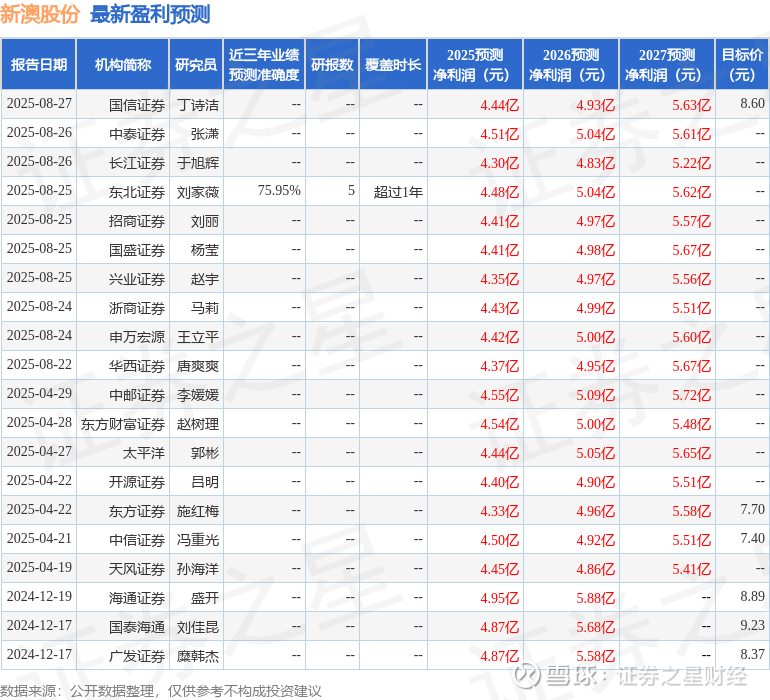Click the 2025-08-27 report date
Viewport: 770px width, 700px height.
pyautogui.click(x=39, y=104)
